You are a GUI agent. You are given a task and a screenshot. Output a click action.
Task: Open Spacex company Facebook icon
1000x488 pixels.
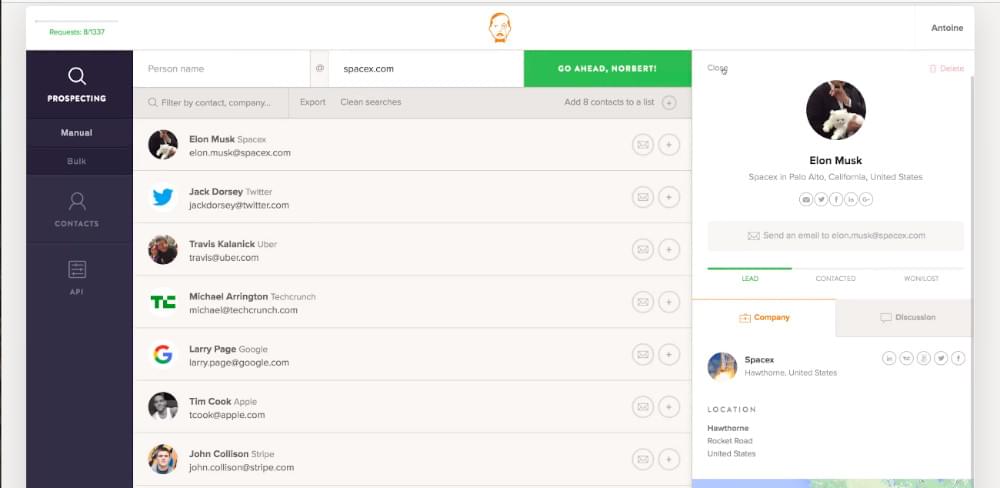click(958, 358)
